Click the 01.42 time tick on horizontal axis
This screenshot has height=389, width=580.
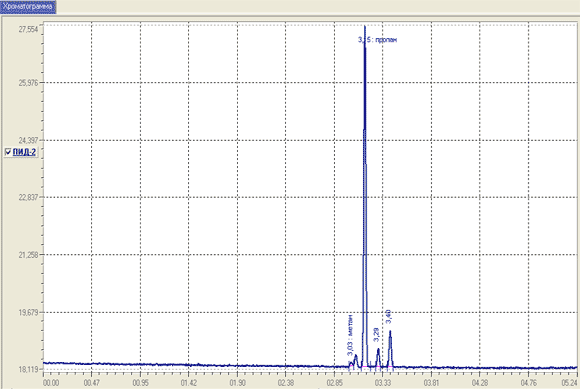188,383
